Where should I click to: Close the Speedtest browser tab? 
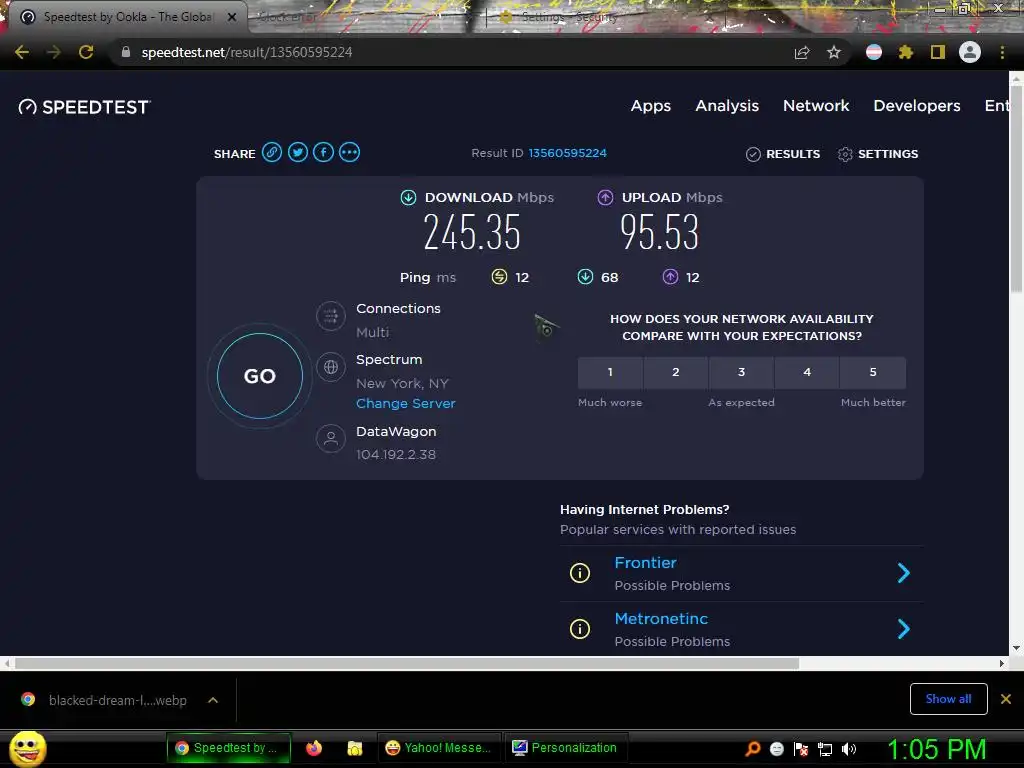click(232, 17)
